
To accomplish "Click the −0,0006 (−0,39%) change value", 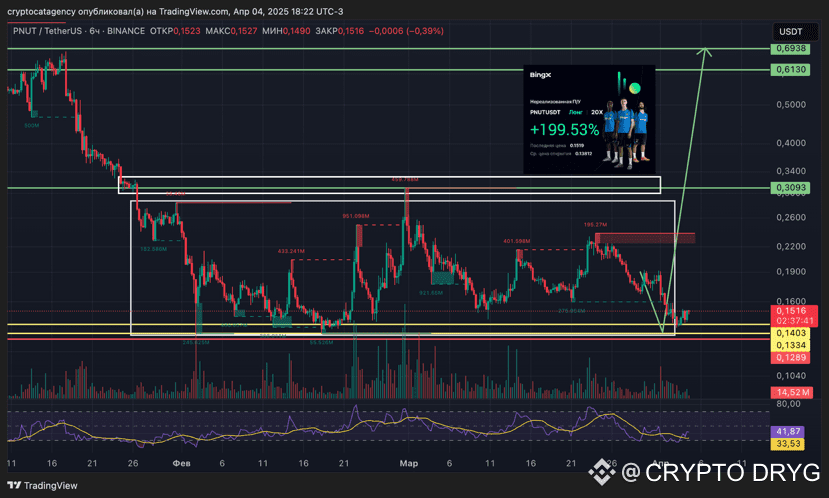I will point(406,31).
